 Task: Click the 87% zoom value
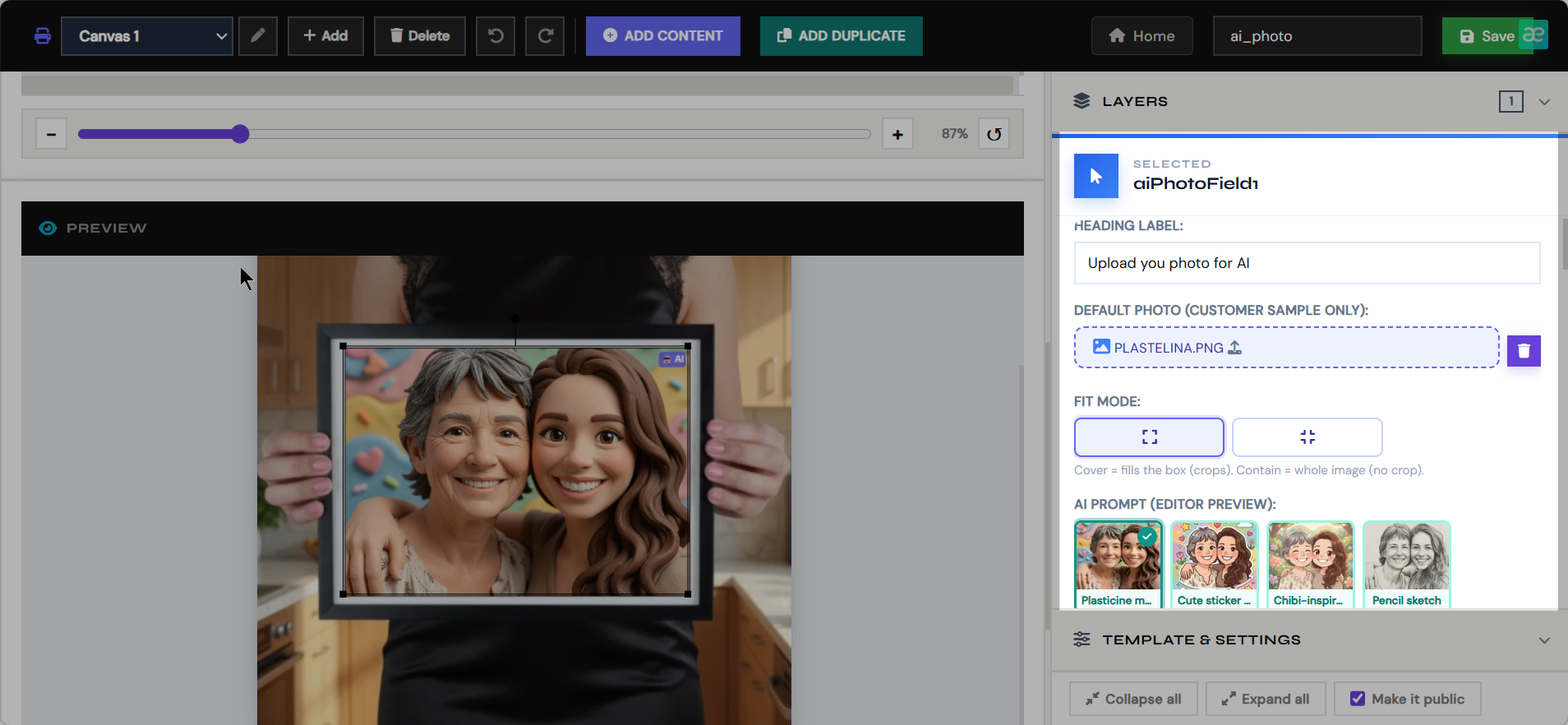[954, 134]
